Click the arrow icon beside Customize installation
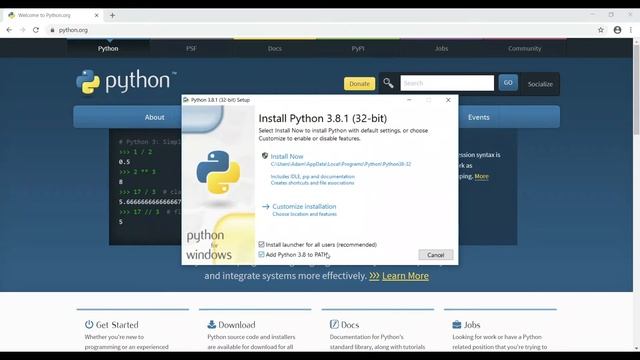Screen dimensions: 640x360 [x=266, y=207]
